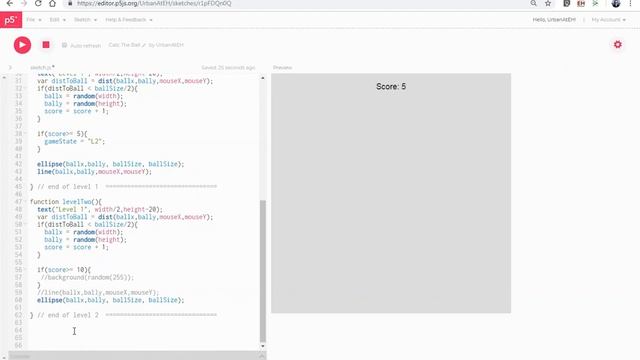The height and width of the screenshot is (360, 640).
Task: Open the Edit menu
Action: coord(57,20)
